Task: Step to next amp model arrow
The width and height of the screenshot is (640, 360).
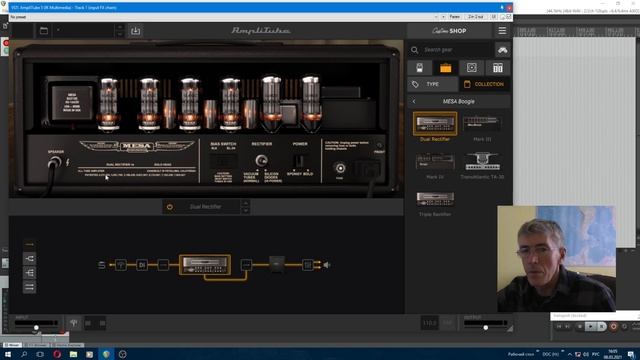Action: click(245, 211)
